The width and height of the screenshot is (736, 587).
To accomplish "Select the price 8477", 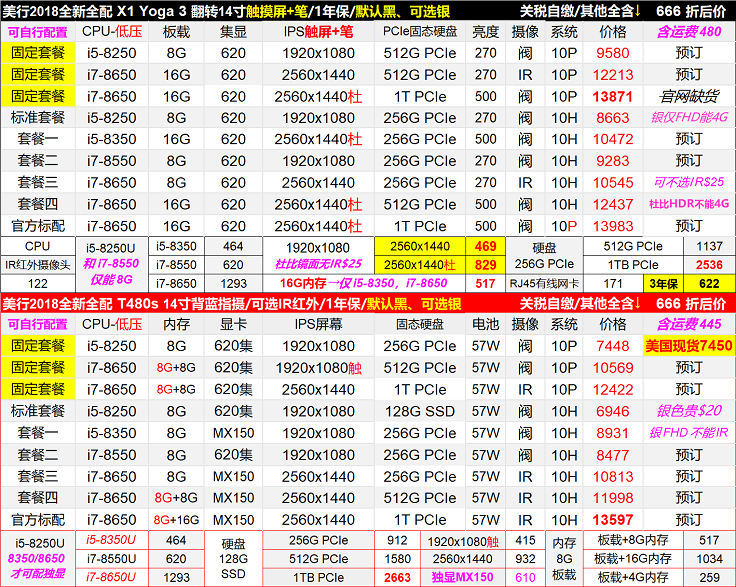I will tap(613, 455).
